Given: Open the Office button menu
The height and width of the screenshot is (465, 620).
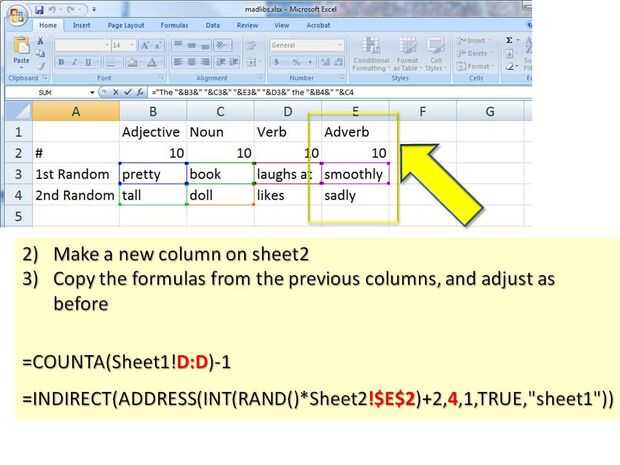Looking at the screenshot, I should [x=17, y=16].
